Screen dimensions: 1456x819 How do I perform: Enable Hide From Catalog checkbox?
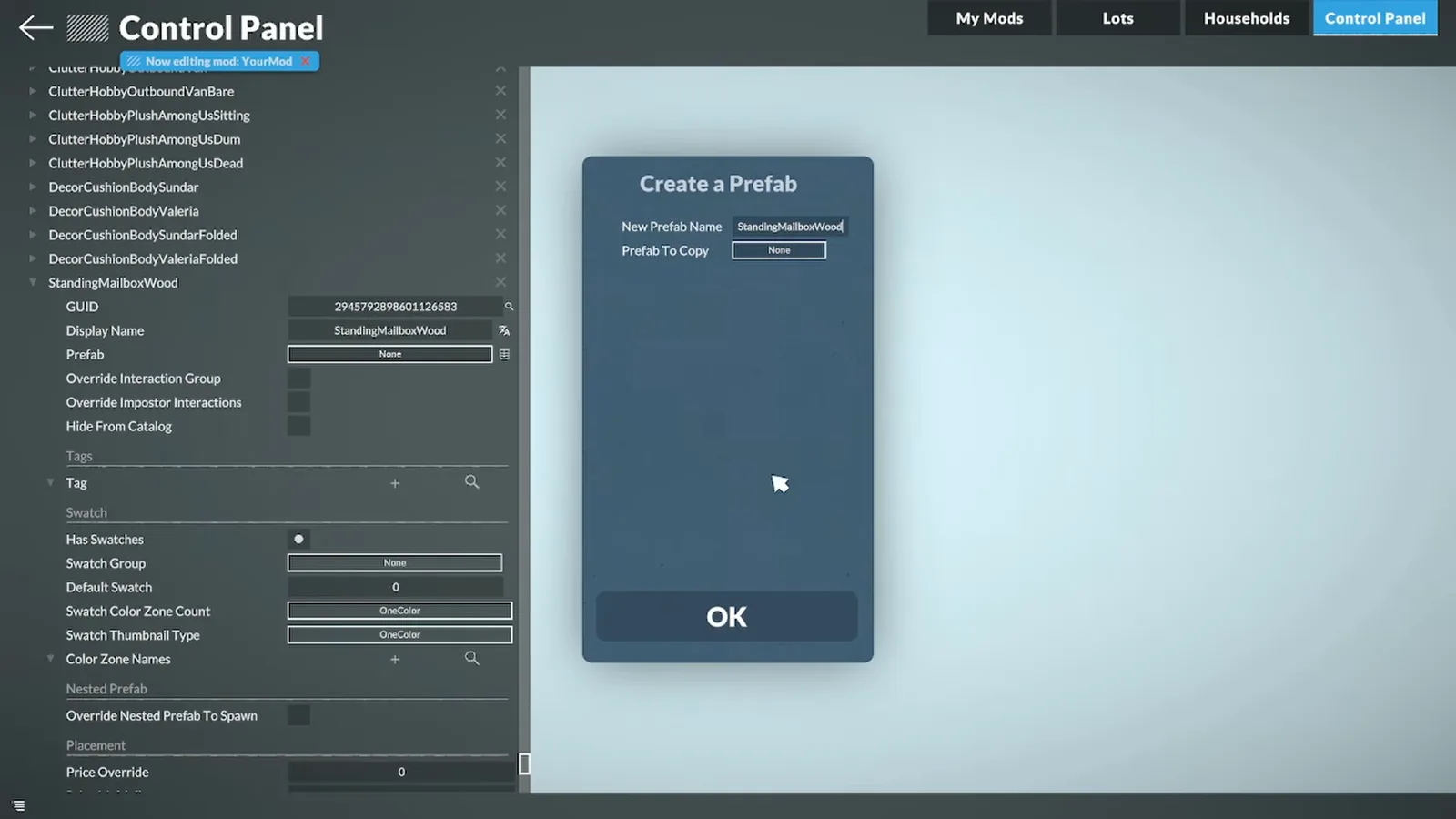point(298,426)
